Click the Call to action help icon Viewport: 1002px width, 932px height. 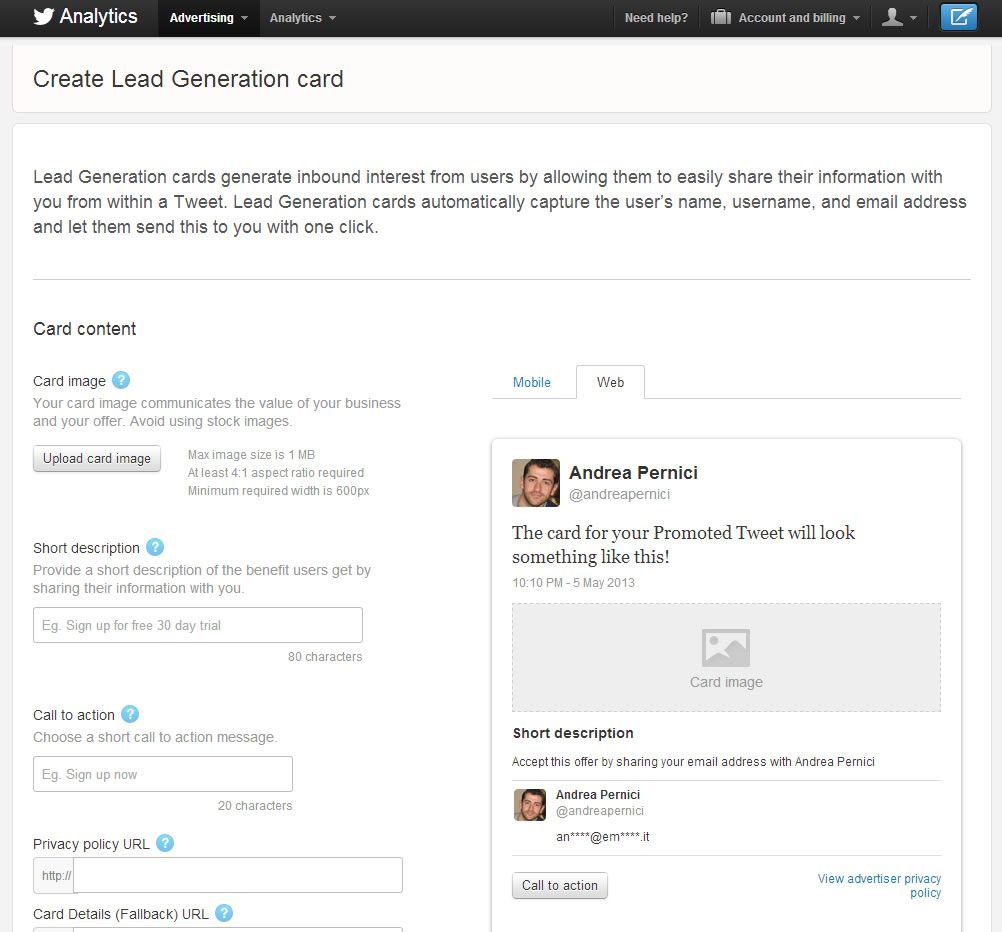128,714
